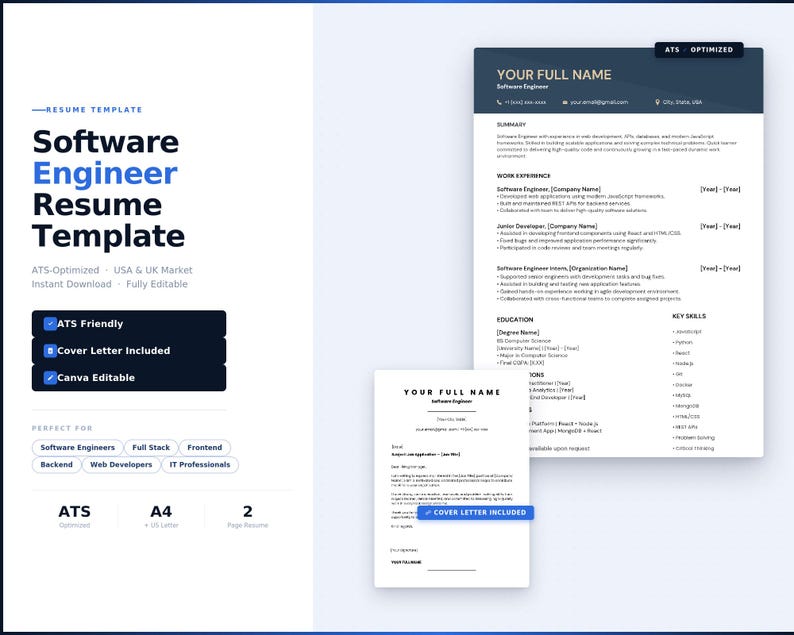Click the Backend tag
This screenshot has height=635, width=794.
coord(56,465)
